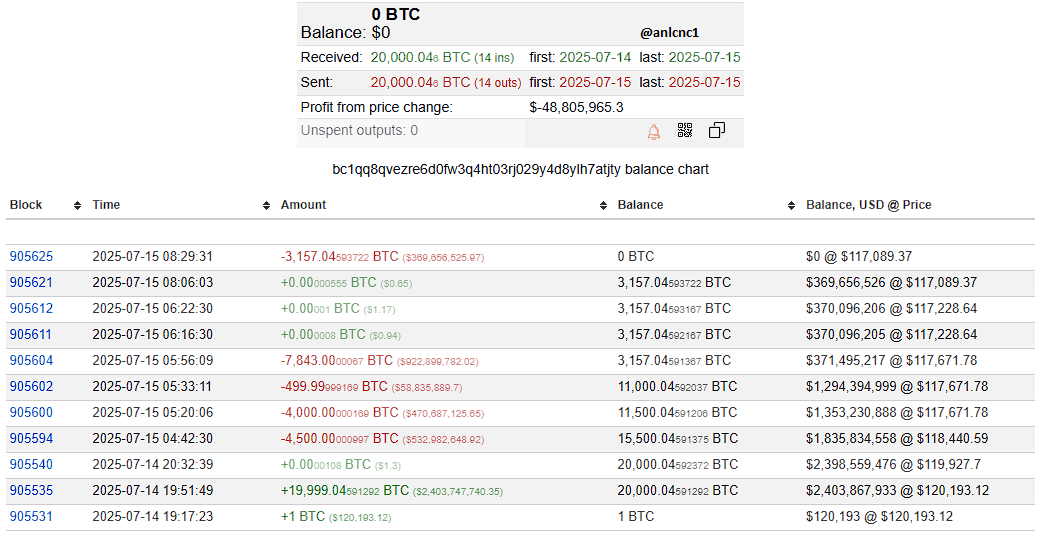The height and width of the screenshot is (537, 1040).
Task: Copy the address with the copy icon
Action: [x=716, y=131]
